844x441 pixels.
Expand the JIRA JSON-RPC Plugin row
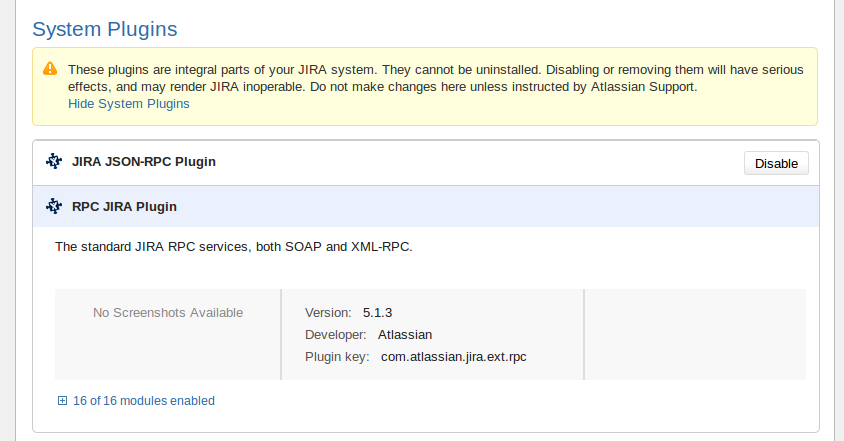coord(426,163)
